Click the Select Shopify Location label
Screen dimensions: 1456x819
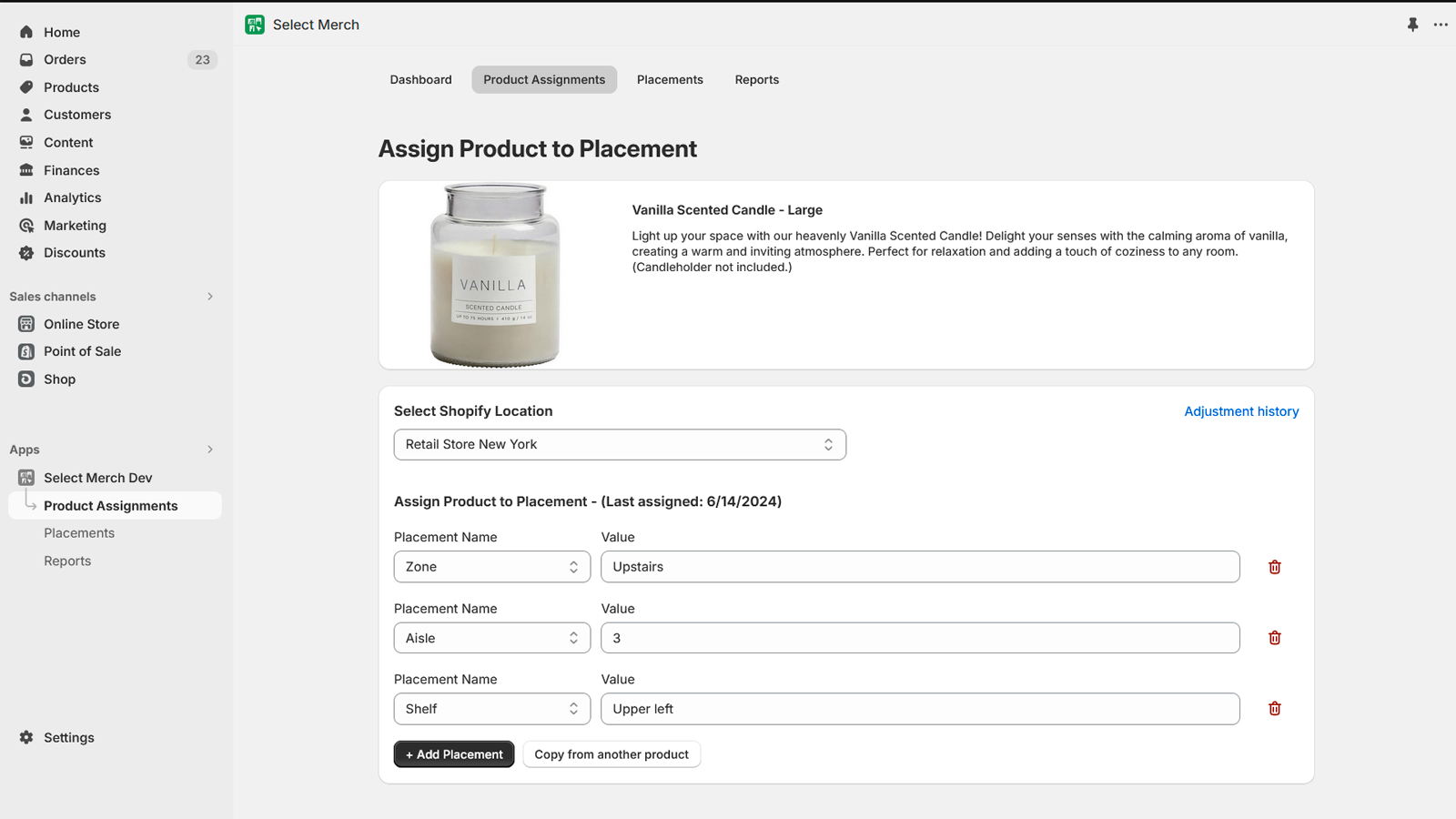coord(473,411)
